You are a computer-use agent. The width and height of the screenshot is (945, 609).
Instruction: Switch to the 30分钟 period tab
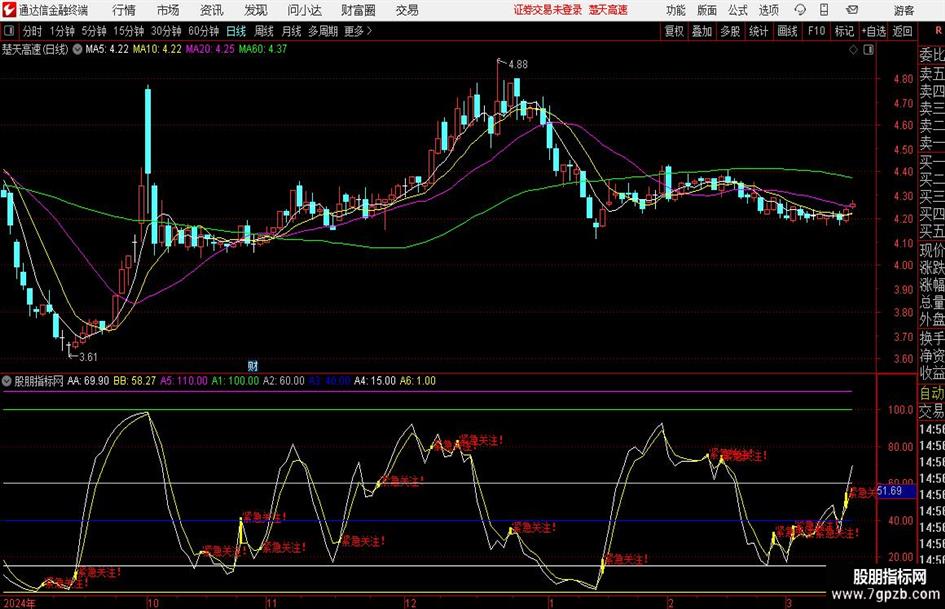(x=166, y=31)
